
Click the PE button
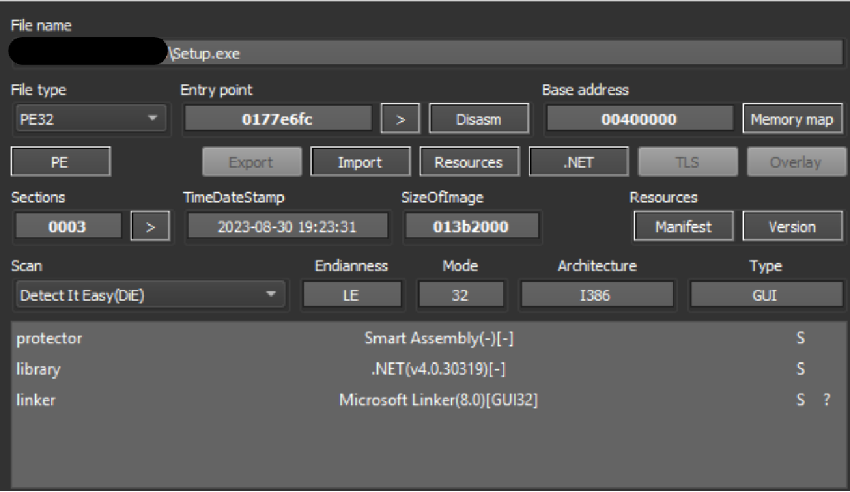point(60,162)
